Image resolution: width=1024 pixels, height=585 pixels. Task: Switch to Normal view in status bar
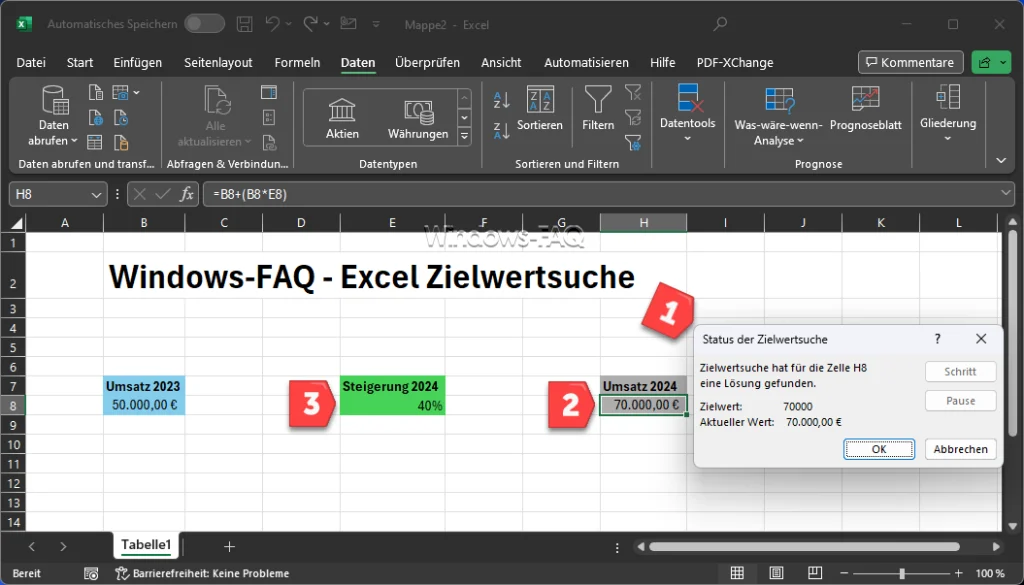tap(737, 573)
